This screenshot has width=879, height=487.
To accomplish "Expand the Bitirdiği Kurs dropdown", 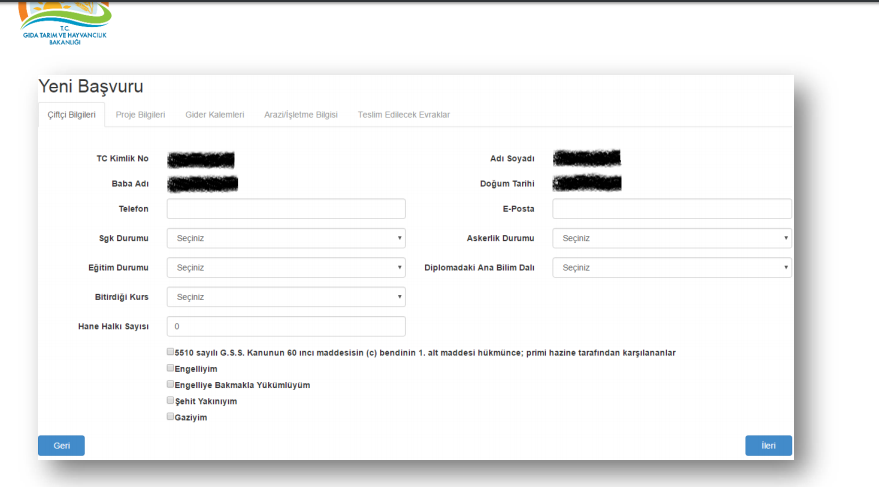I will [286, 297].
